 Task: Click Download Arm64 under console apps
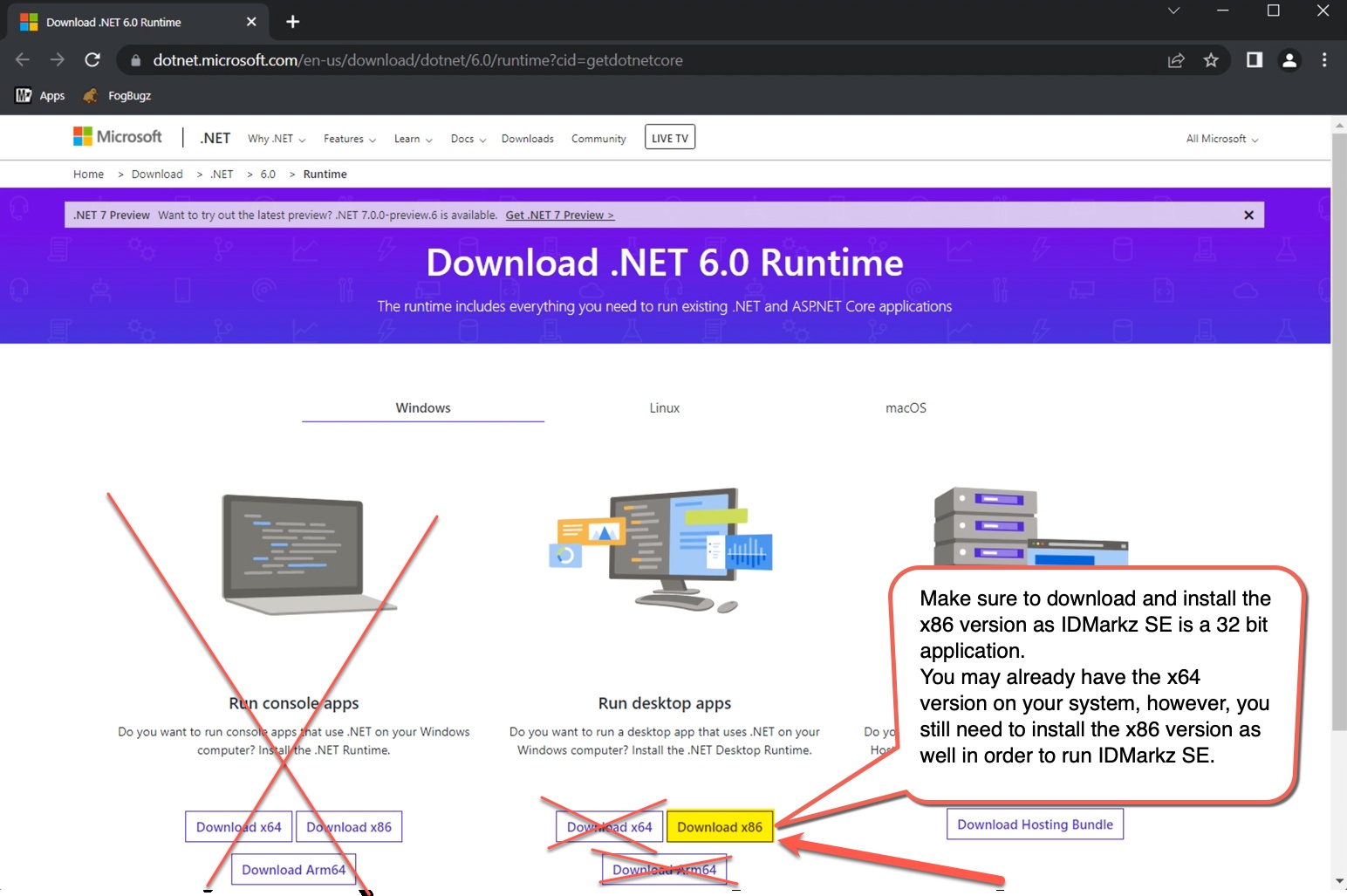[x=293, y=870]
